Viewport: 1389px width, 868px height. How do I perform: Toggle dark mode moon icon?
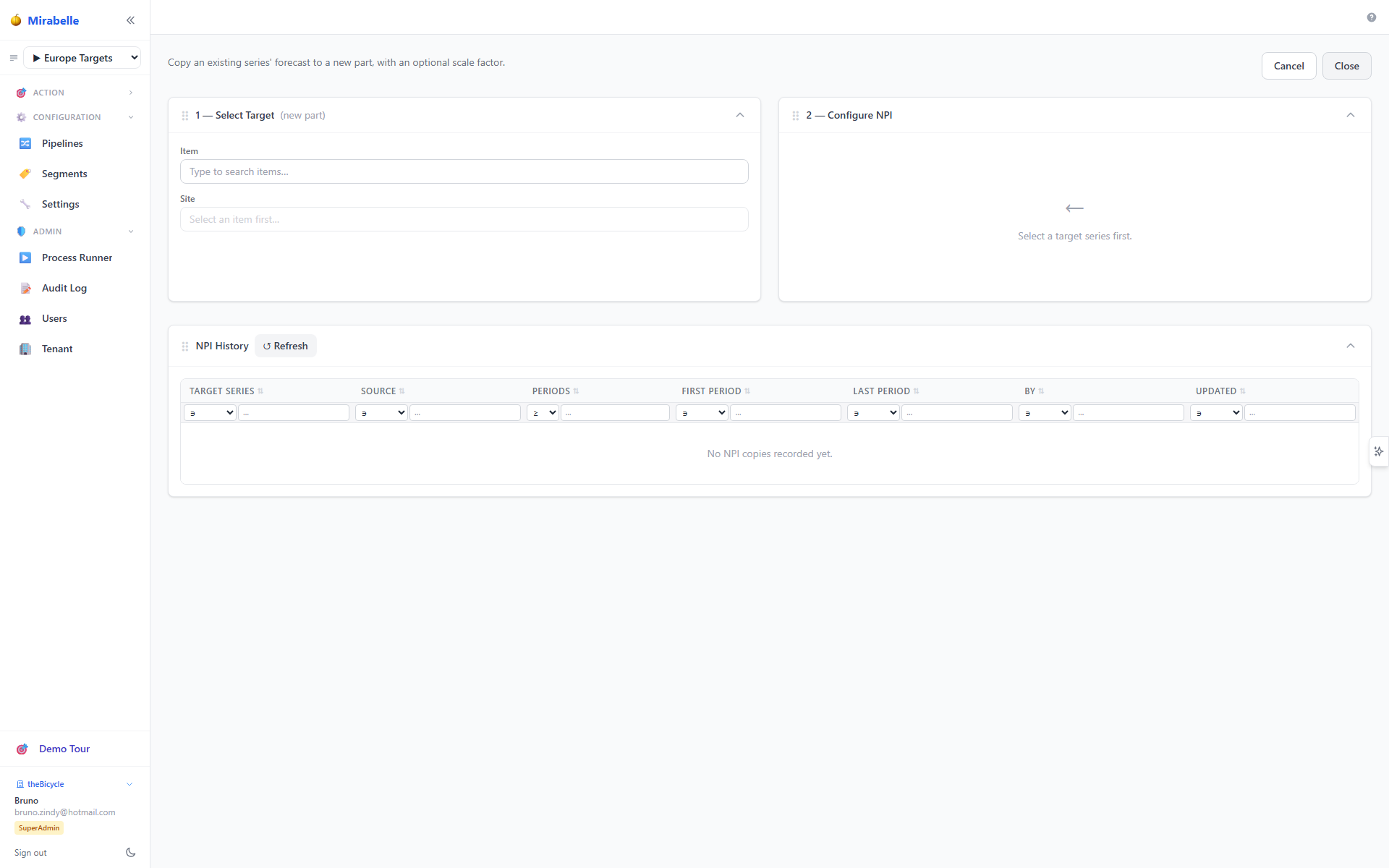coord(131,852)
